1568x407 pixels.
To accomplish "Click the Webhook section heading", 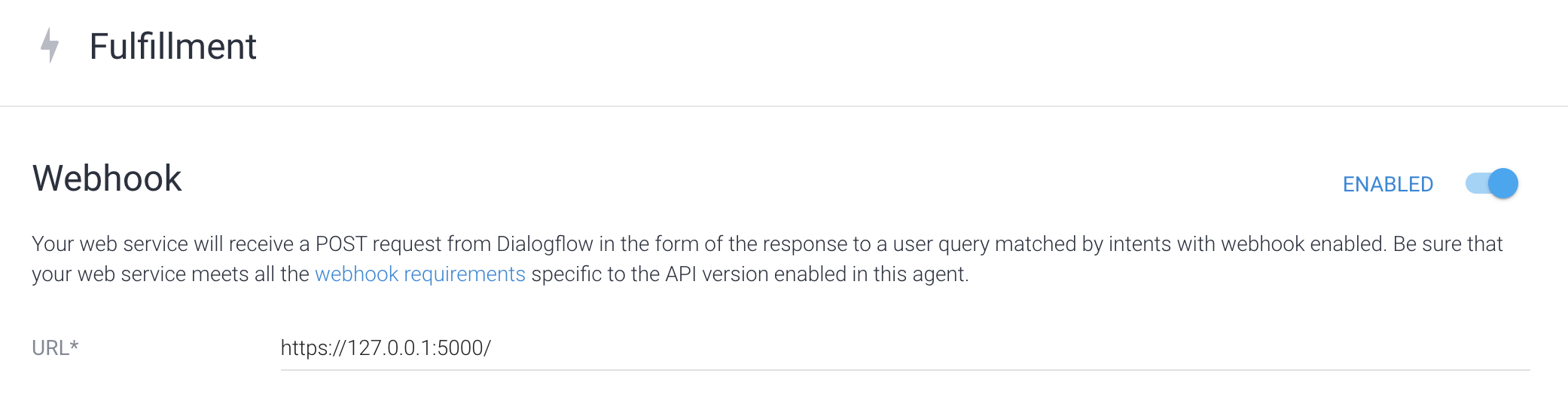I will [107, 179].
